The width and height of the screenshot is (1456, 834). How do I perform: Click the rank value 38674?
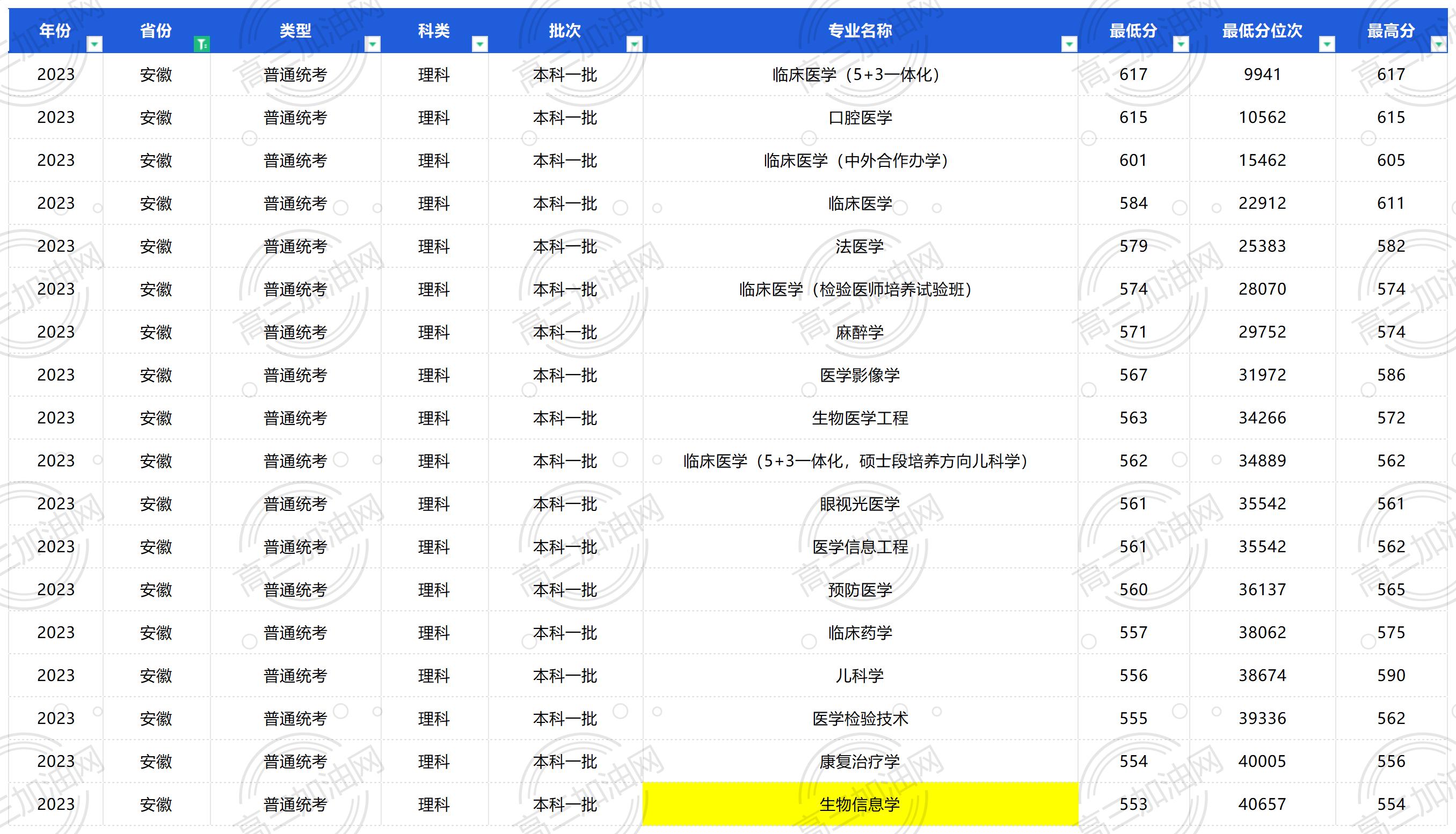(1262, 676)
